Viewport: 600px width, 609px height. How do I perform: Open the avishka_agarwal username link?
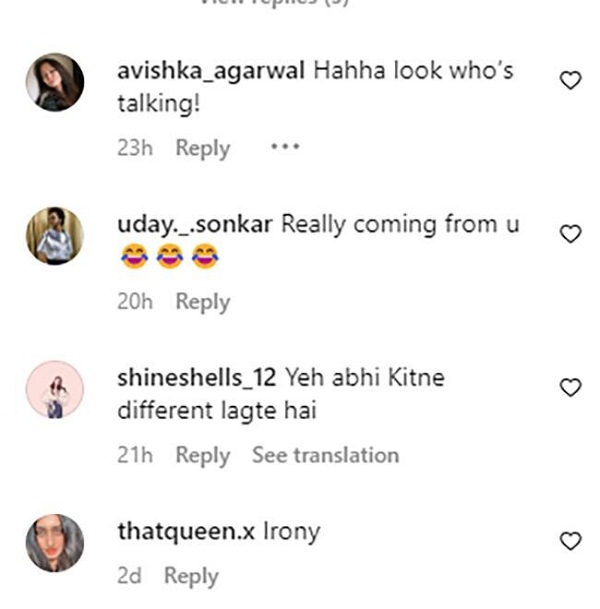(211, 72)
